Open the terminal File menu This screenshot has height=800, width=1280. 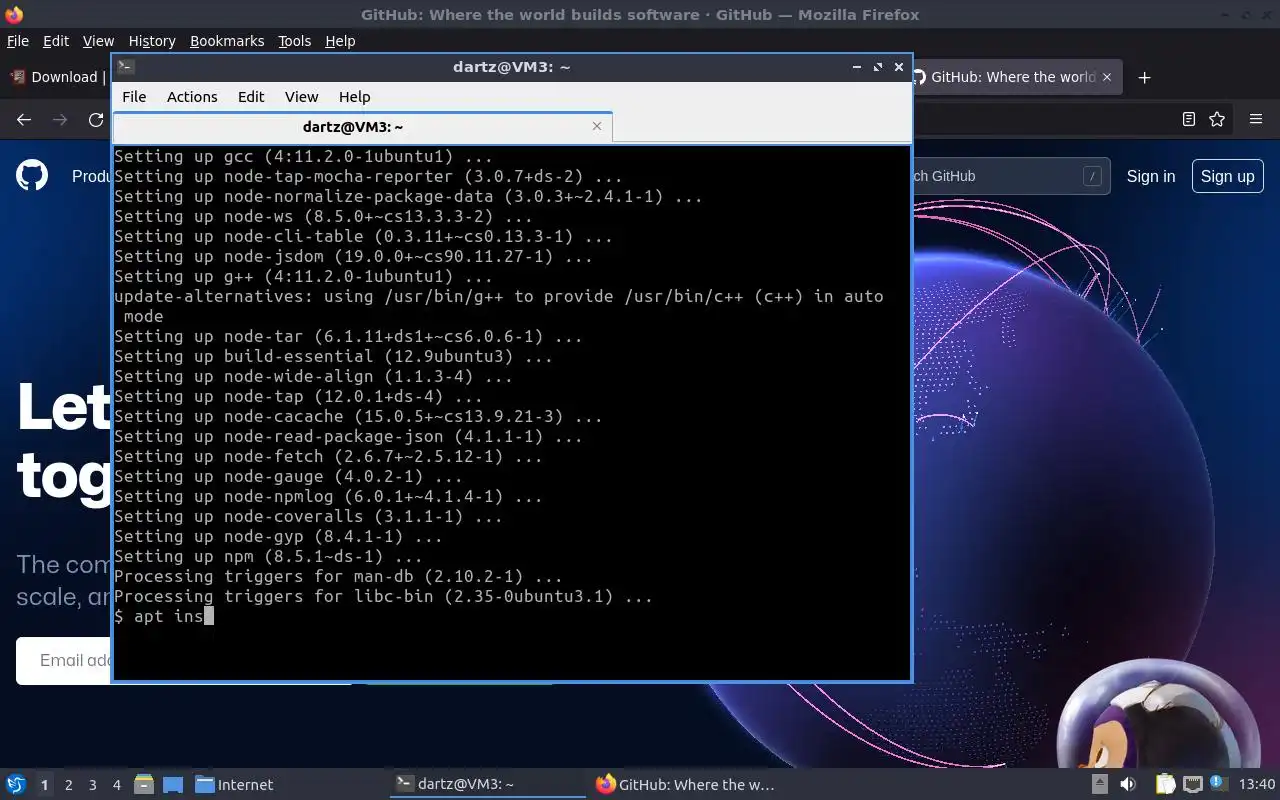[x=134, y=97]
